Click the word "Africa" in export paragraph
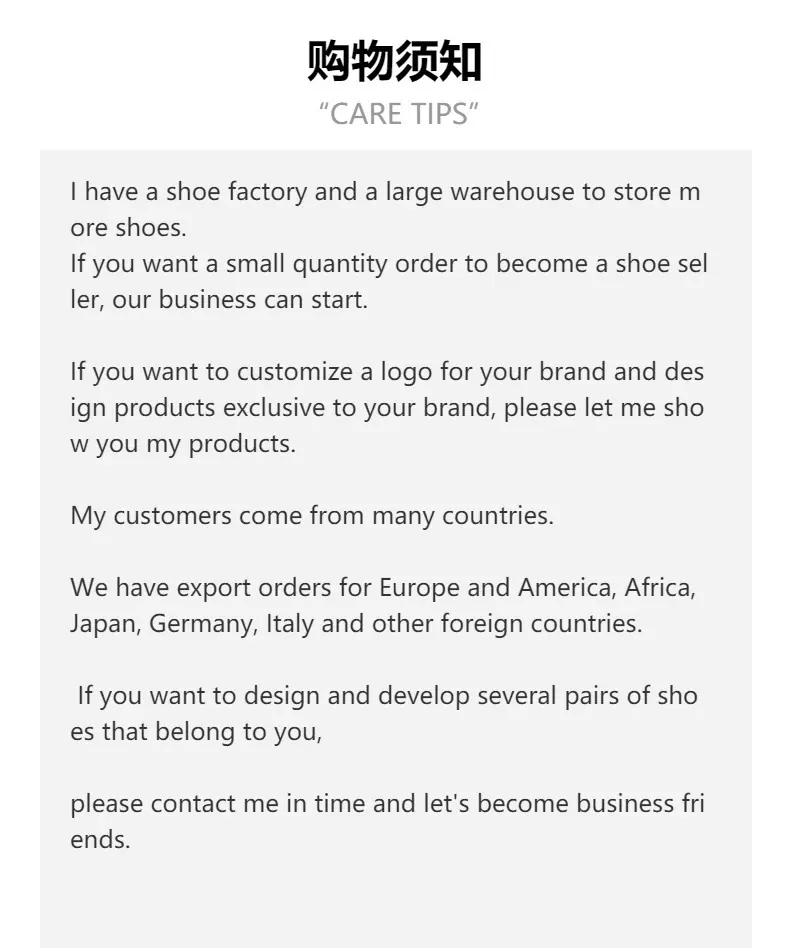Image resolution: width=790 pixels, height=948 pixels. point(660,588)
